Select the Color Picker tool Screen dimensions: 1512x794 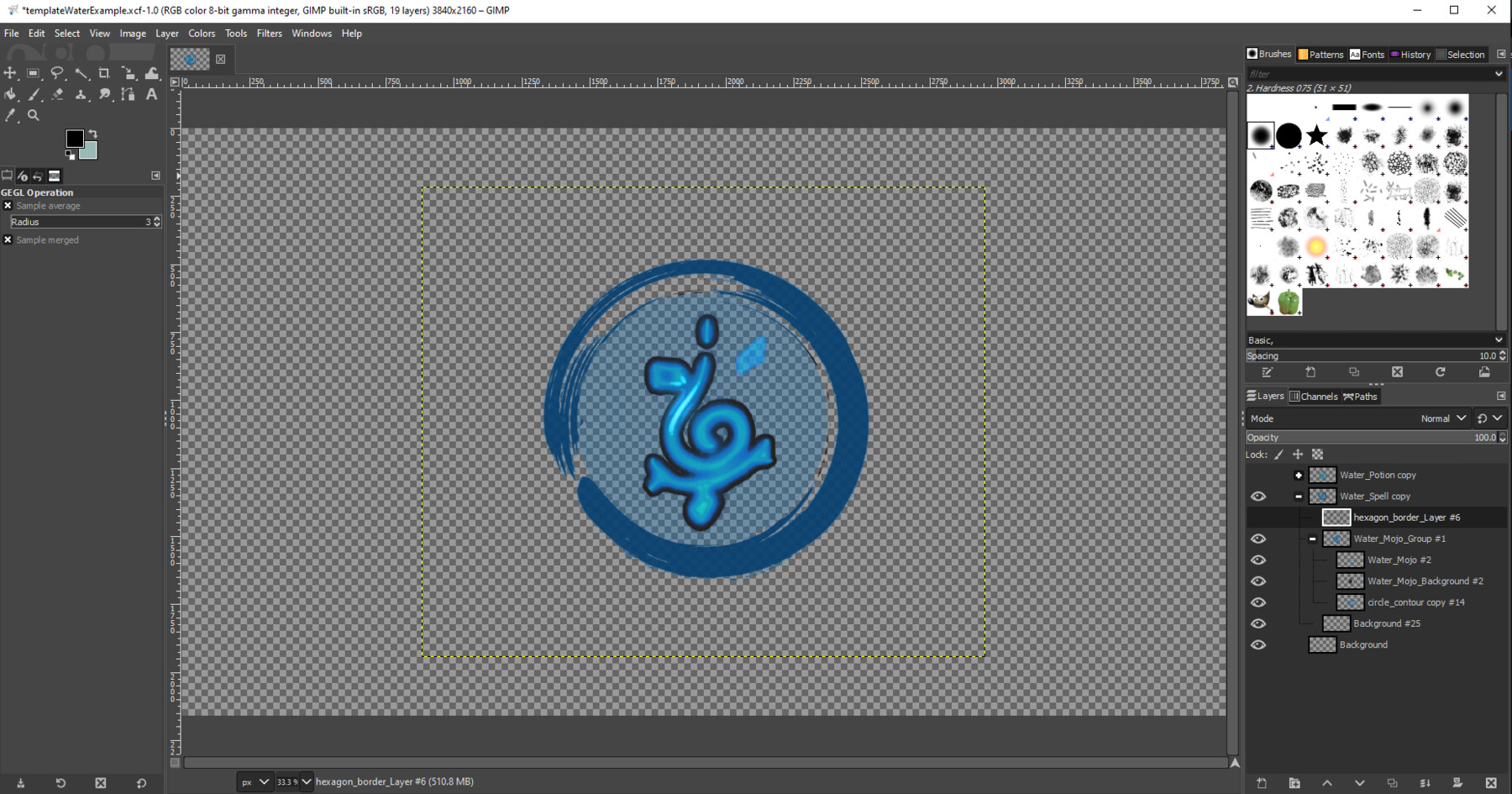(11, 115)
